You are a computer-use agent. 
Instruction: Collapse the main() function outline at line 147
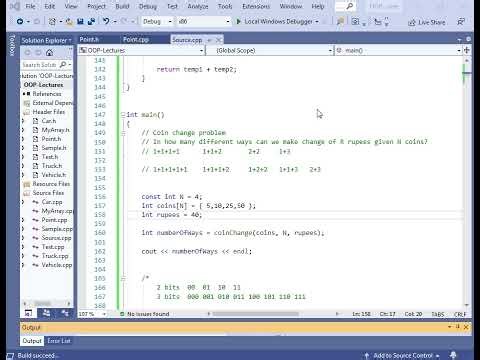tap(123, 115)
